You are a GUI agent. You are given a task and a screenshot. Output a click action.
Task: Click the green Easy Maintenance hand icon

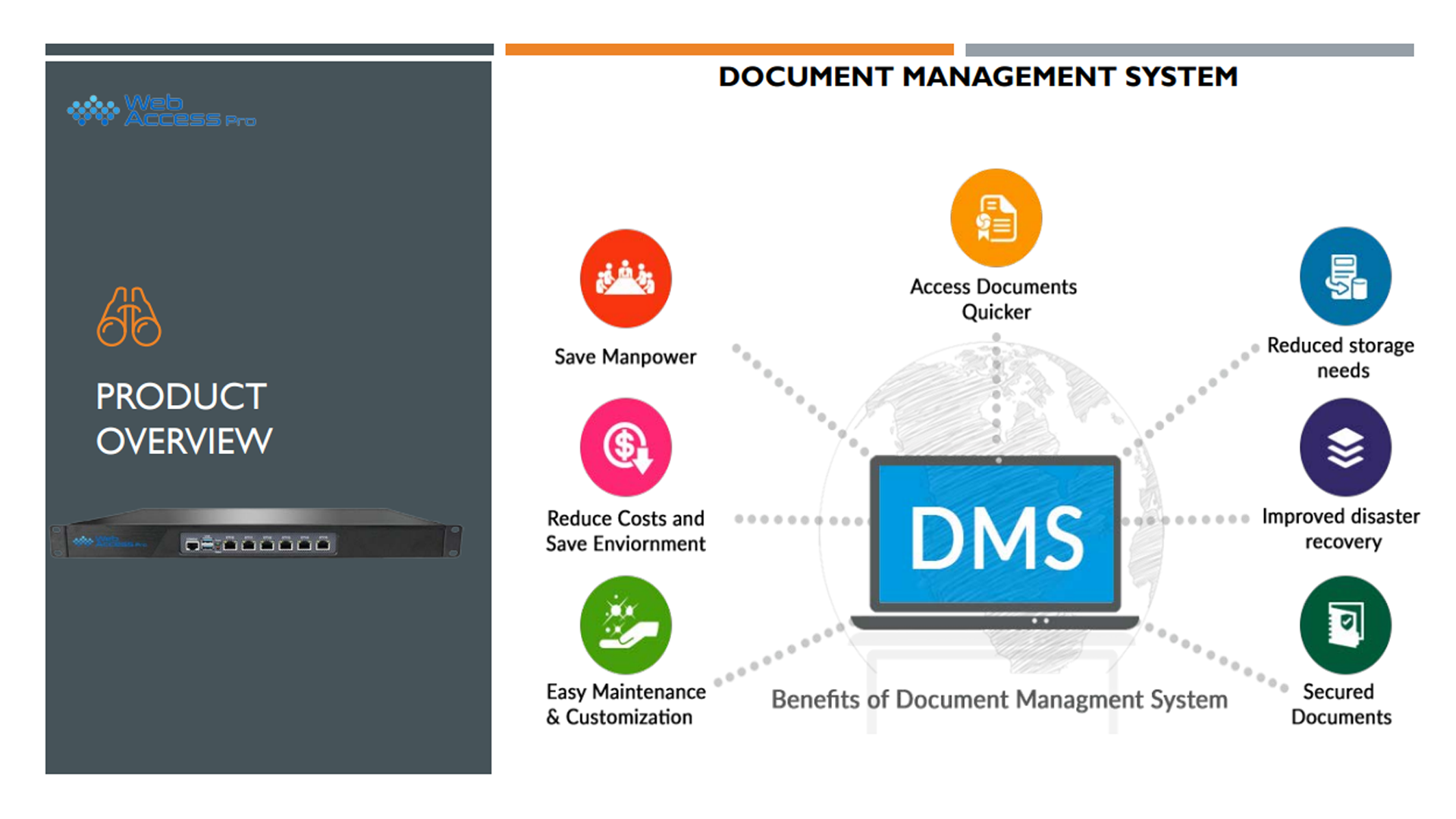(626, 625)
